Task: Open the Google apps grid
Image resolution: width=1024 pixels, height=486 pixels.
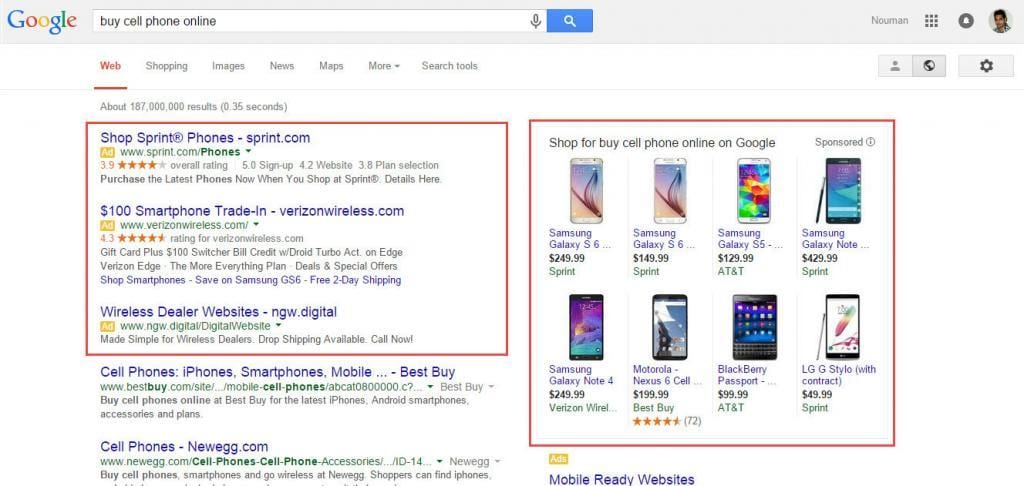Action: tap(932, 21)
